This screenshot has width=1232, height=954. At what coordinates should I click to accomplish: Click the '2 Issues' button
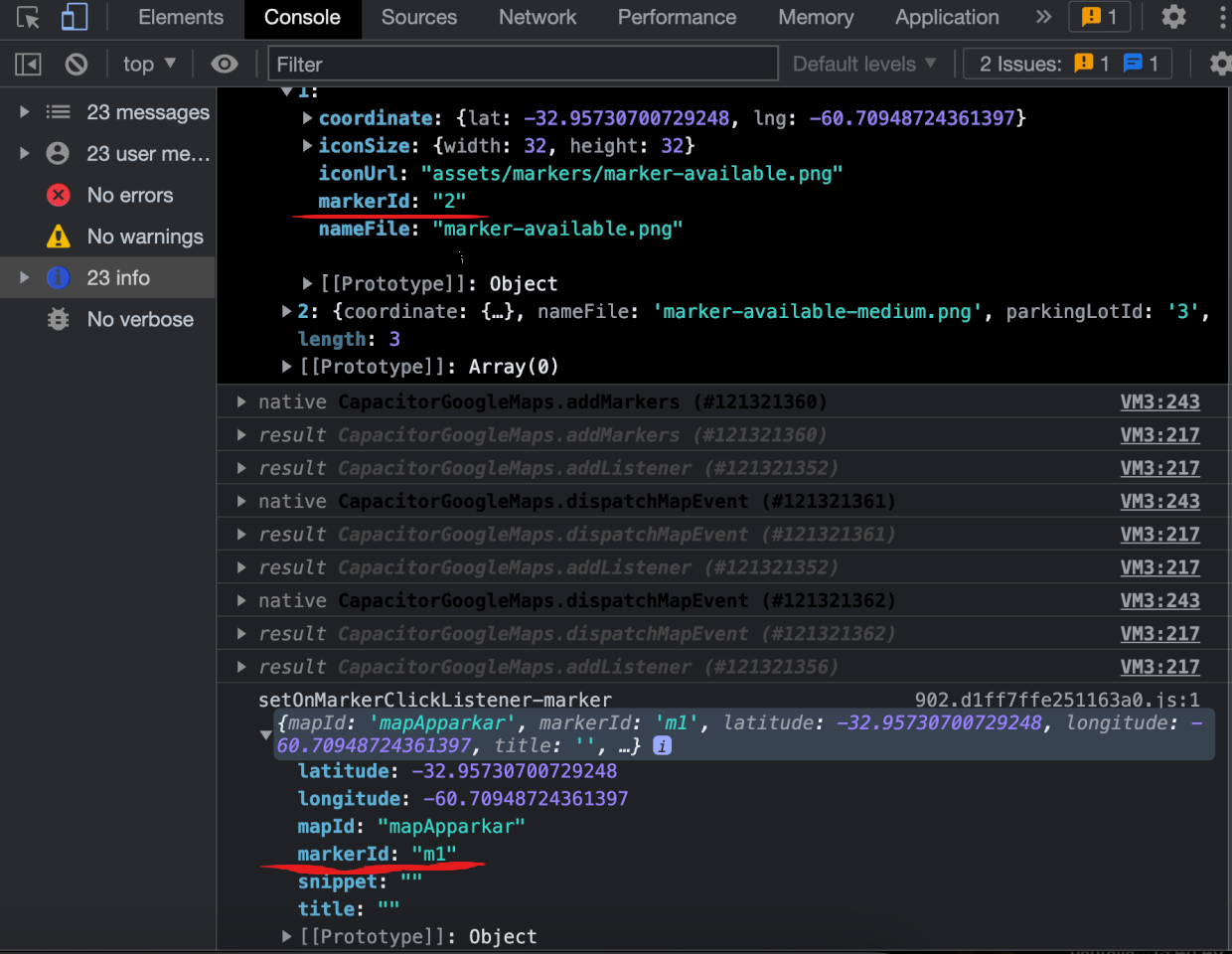pos(1067,64)
